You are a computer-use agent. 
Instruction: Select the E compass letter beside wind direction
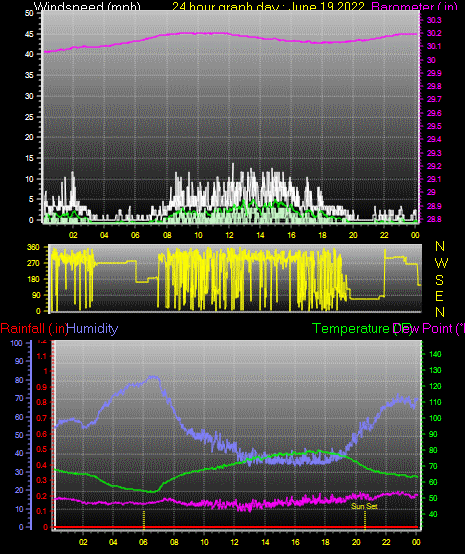point(439,296)
